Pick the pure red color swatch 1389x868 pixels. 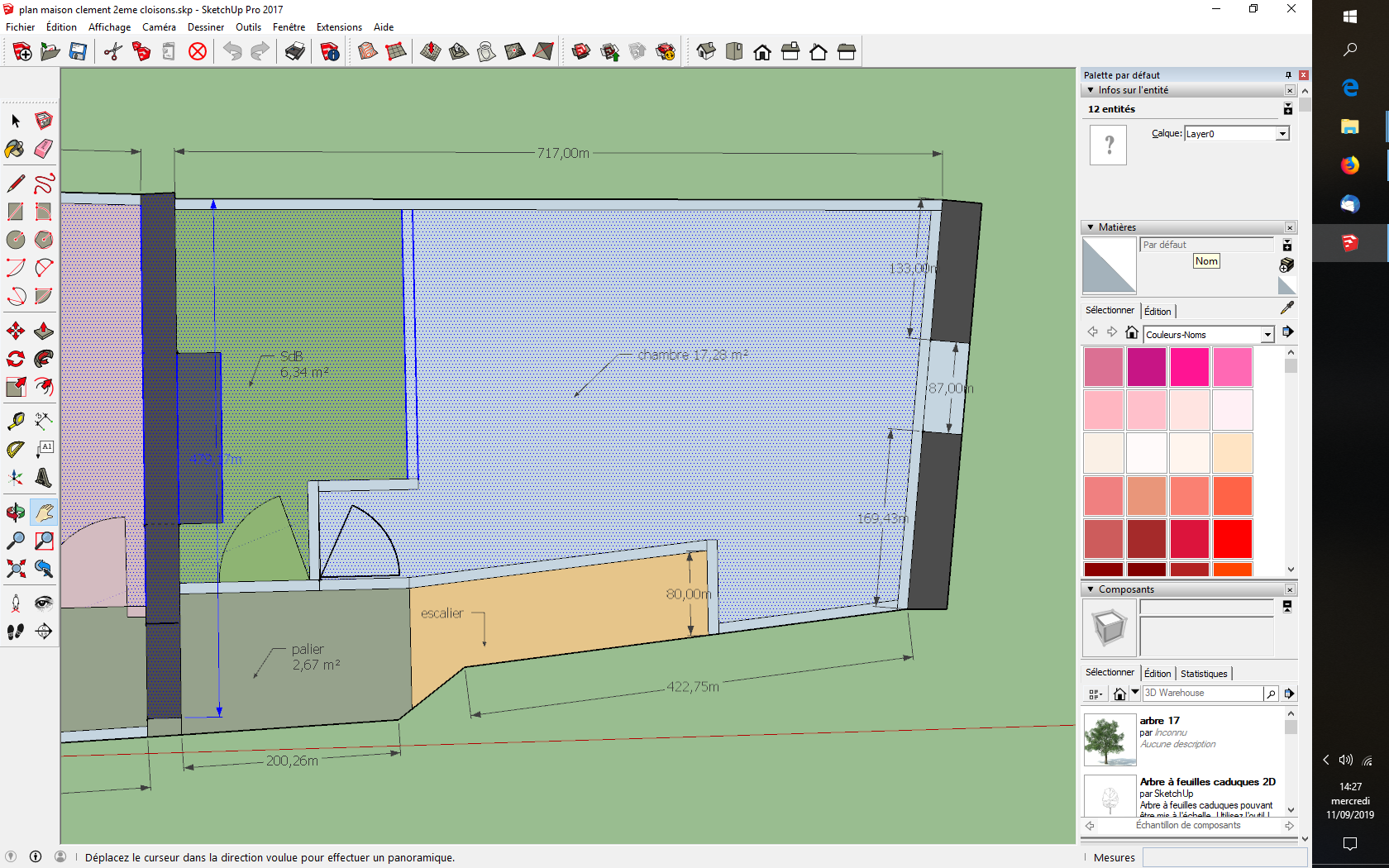[1232, 539]
